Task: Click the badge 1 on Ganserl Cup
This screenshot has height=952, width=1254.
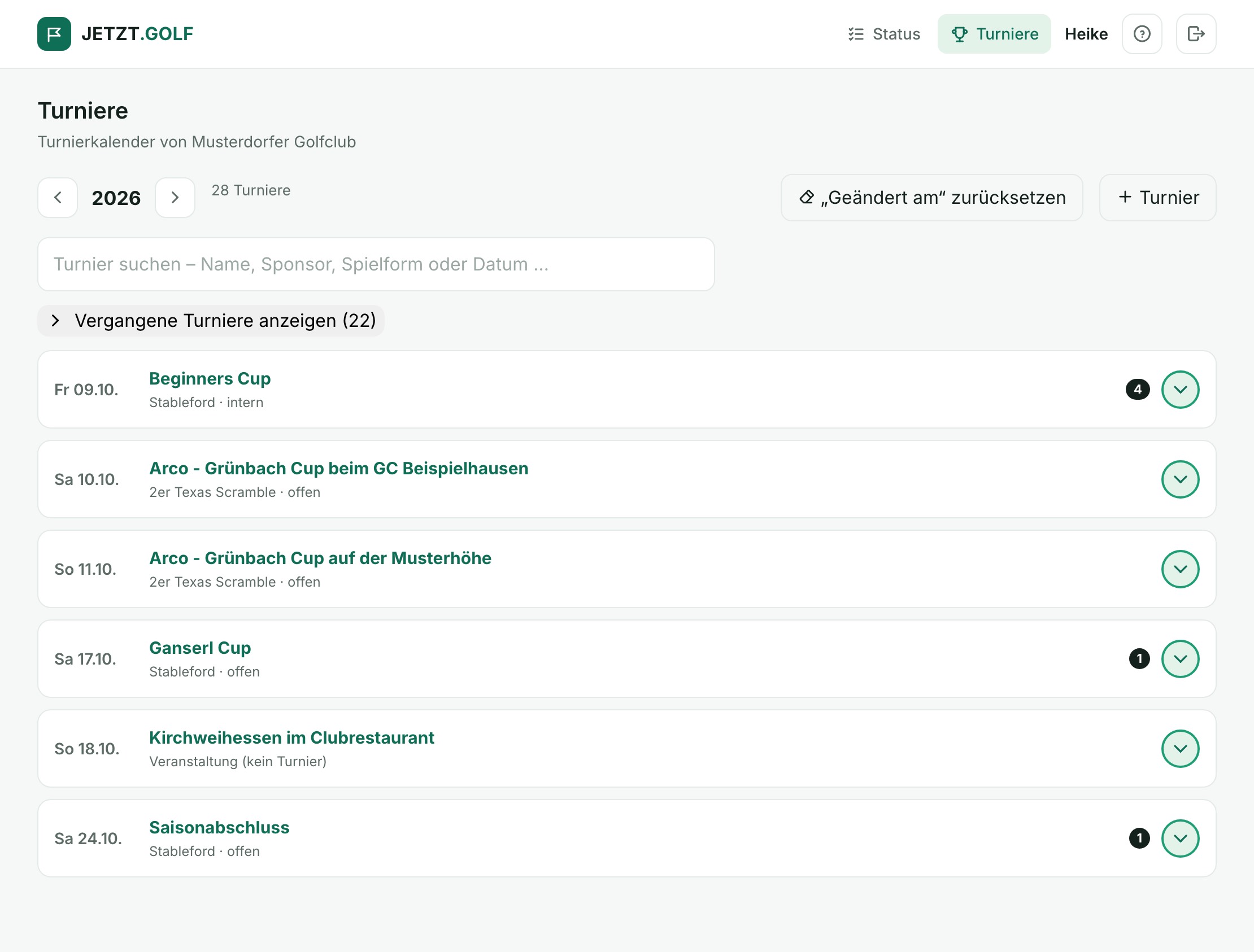Action: (x=1139, y=658)
